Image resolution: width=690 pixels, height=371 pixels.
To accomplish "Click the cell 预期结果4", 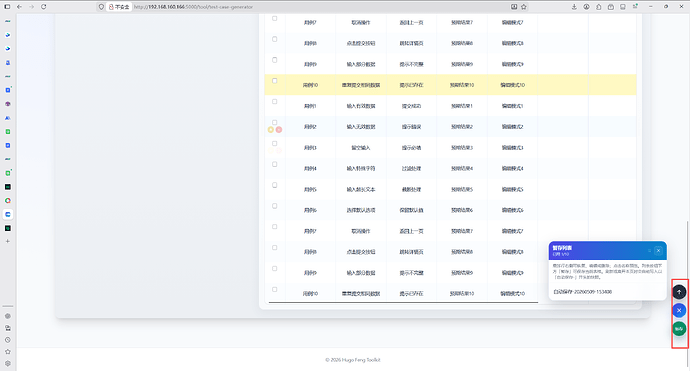I will [462, 169].
